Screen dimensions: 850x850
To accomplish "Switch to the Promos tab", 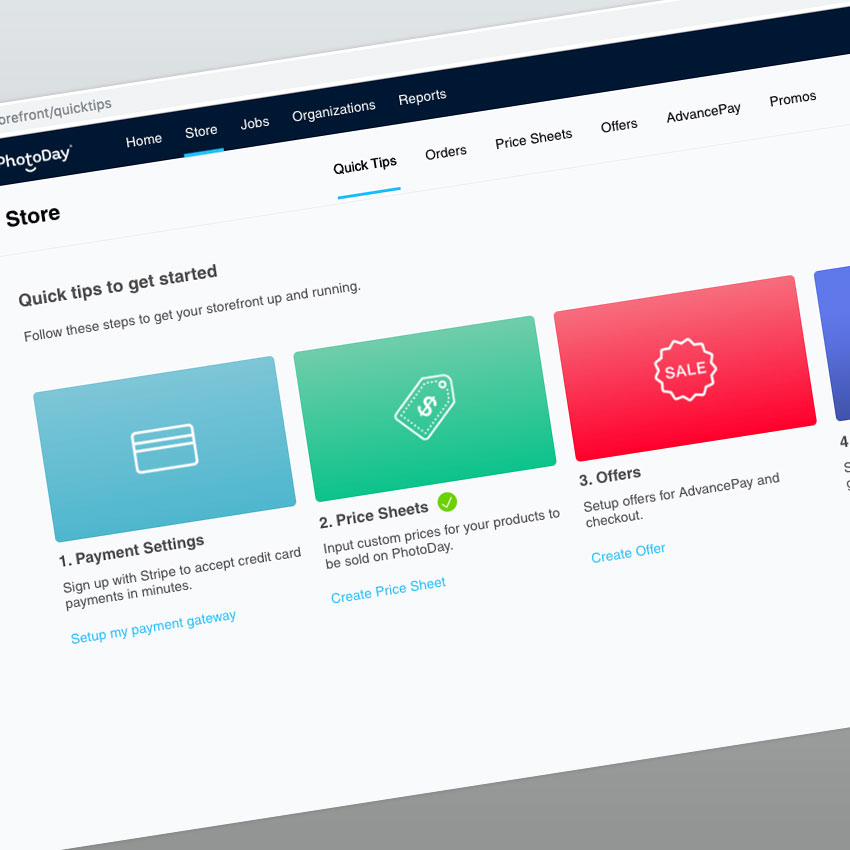I will (x=793, y=99).
